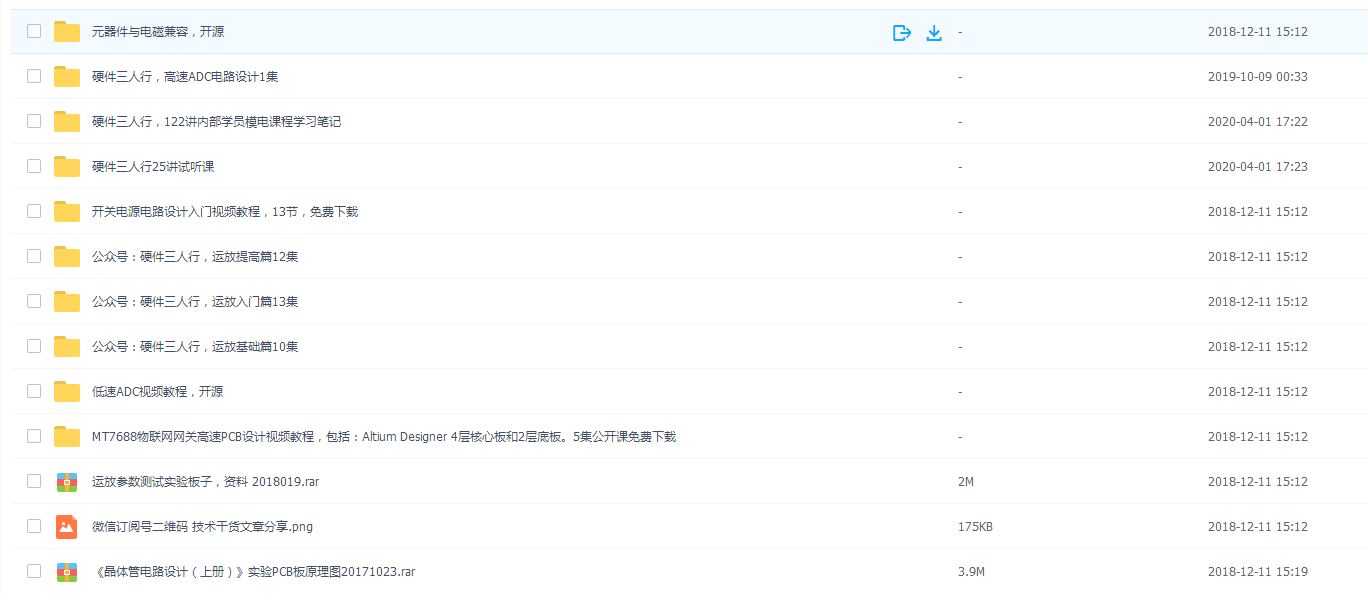Click folder icon of 低速ADC视频教程
This screenshot has height=593, width=1368.
[67, 391]
